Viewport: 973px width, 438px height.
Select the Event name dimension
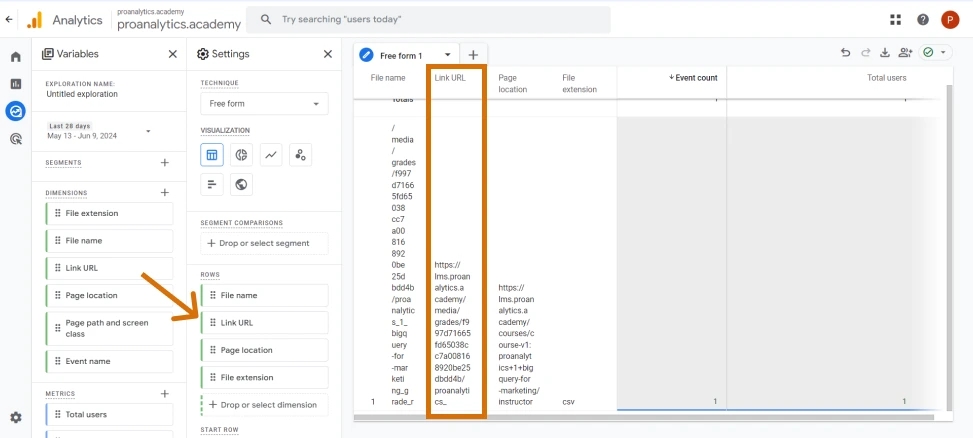click(109, 361)
